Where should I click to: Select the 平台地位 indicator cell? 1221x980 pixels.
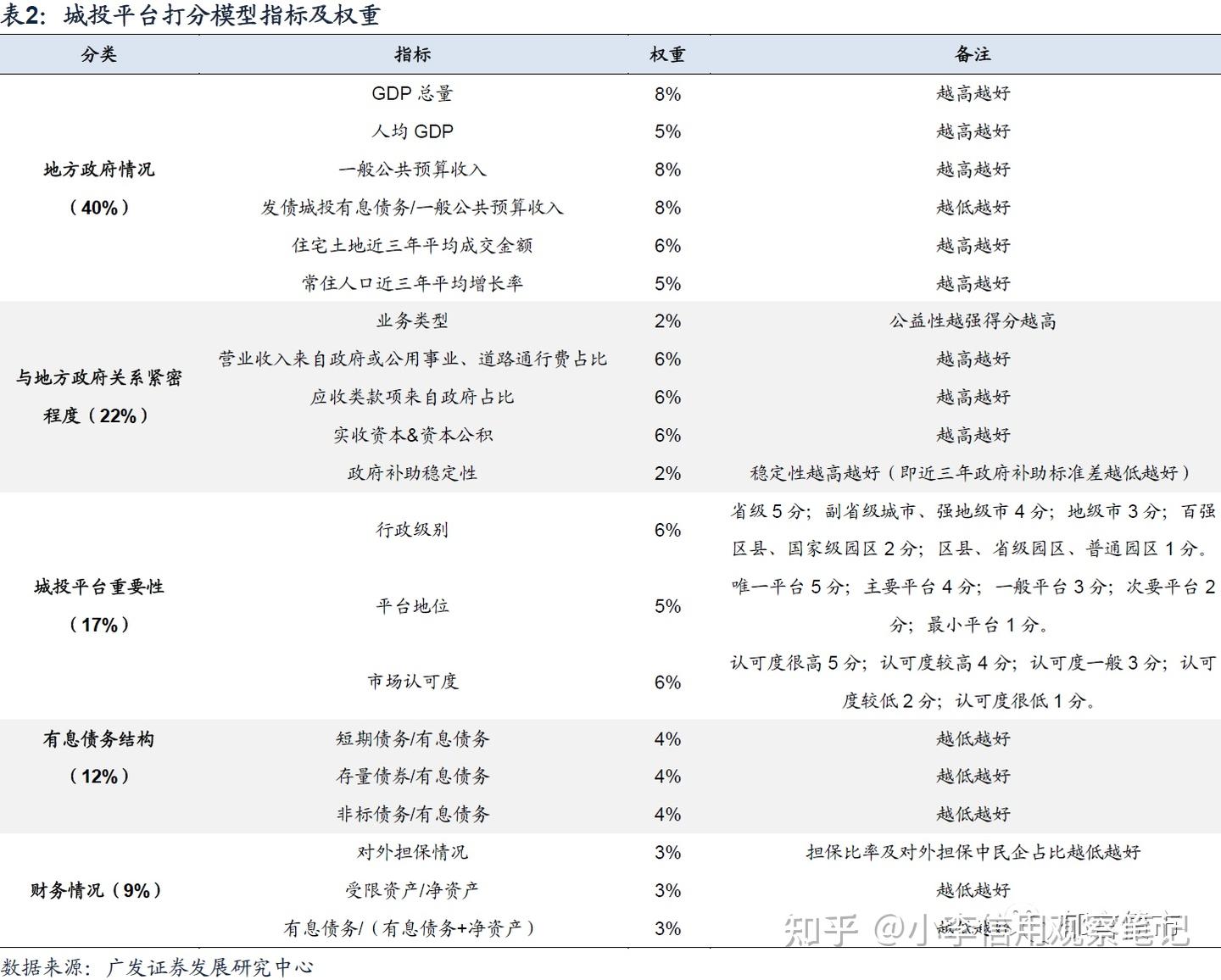pyautogui.click(x=412, y=606)
